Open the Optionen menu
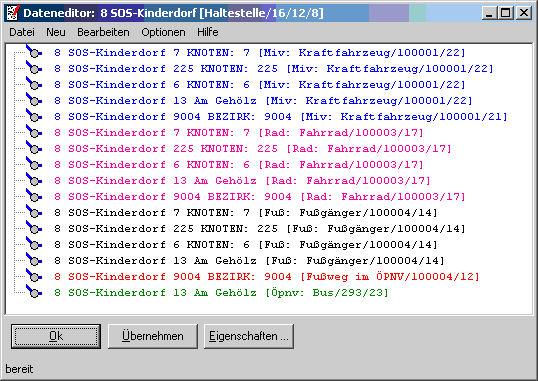The image size is (538, 381). click(x=163, y=32)
